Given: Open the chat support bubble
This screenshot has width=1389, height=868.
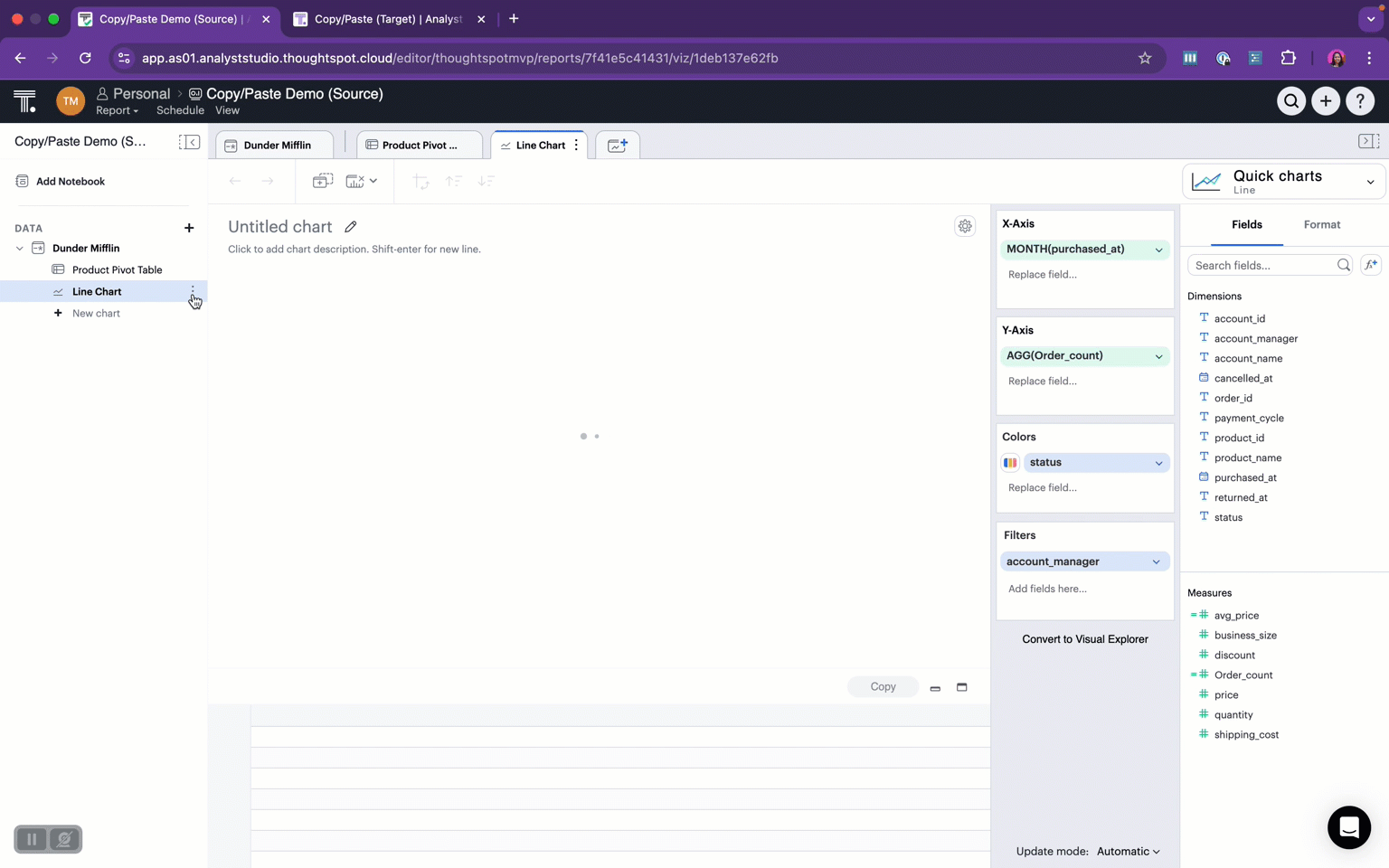Looking at the screenshot, I should tap(1348, 827).
